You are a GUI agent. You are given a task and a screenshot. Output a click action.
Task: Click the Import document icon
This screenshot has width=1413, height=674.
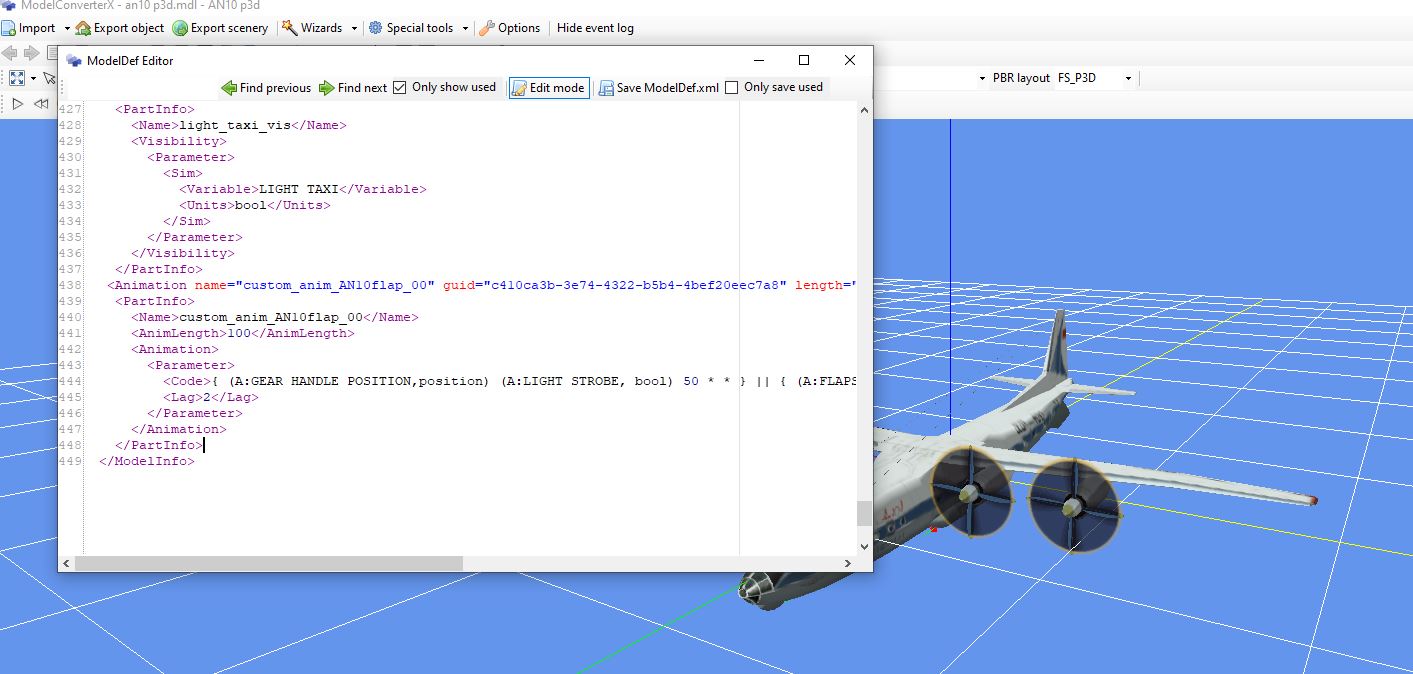[8, 28]
